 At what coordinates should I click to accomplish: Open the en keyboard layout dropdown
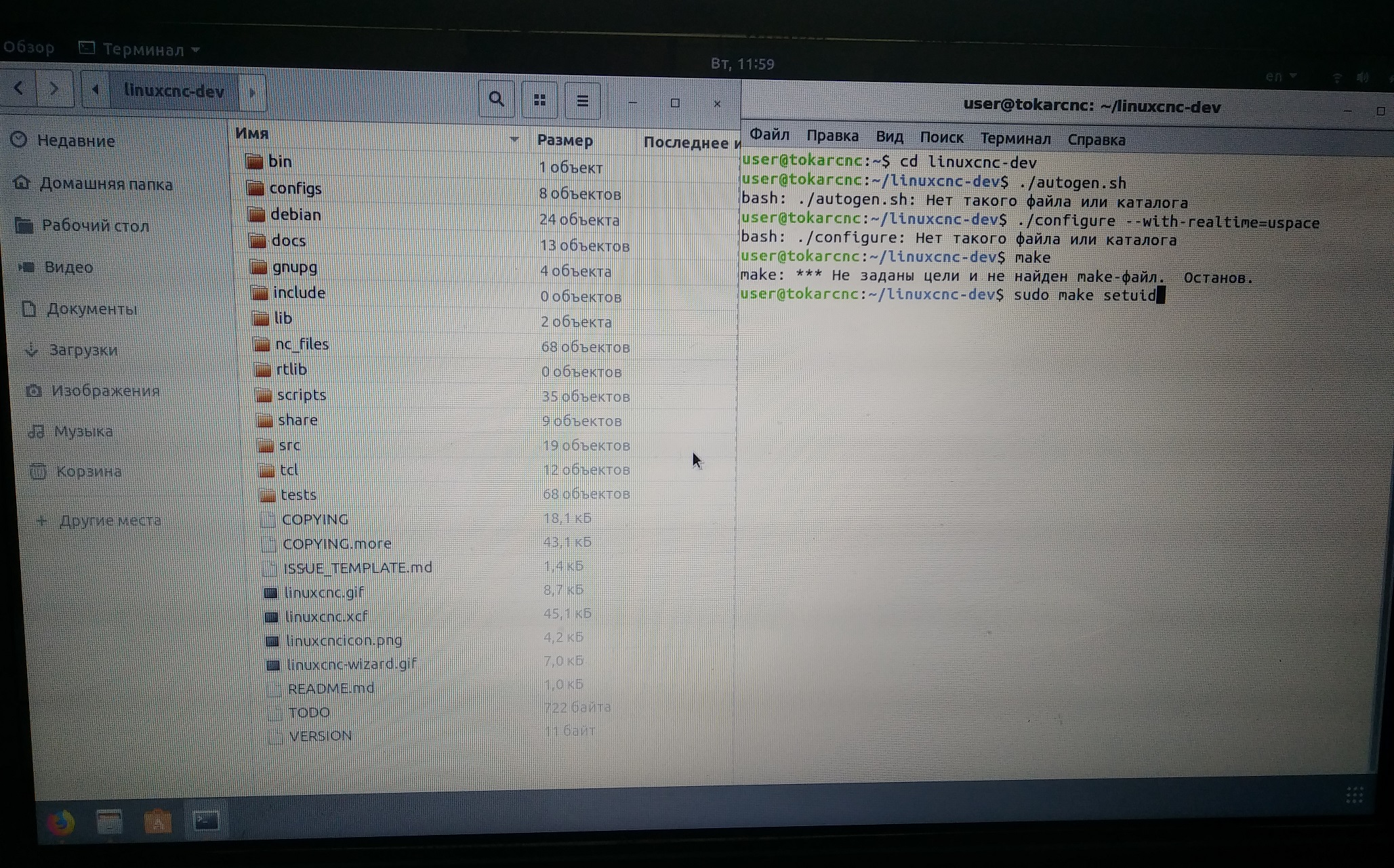(1280, 77)
